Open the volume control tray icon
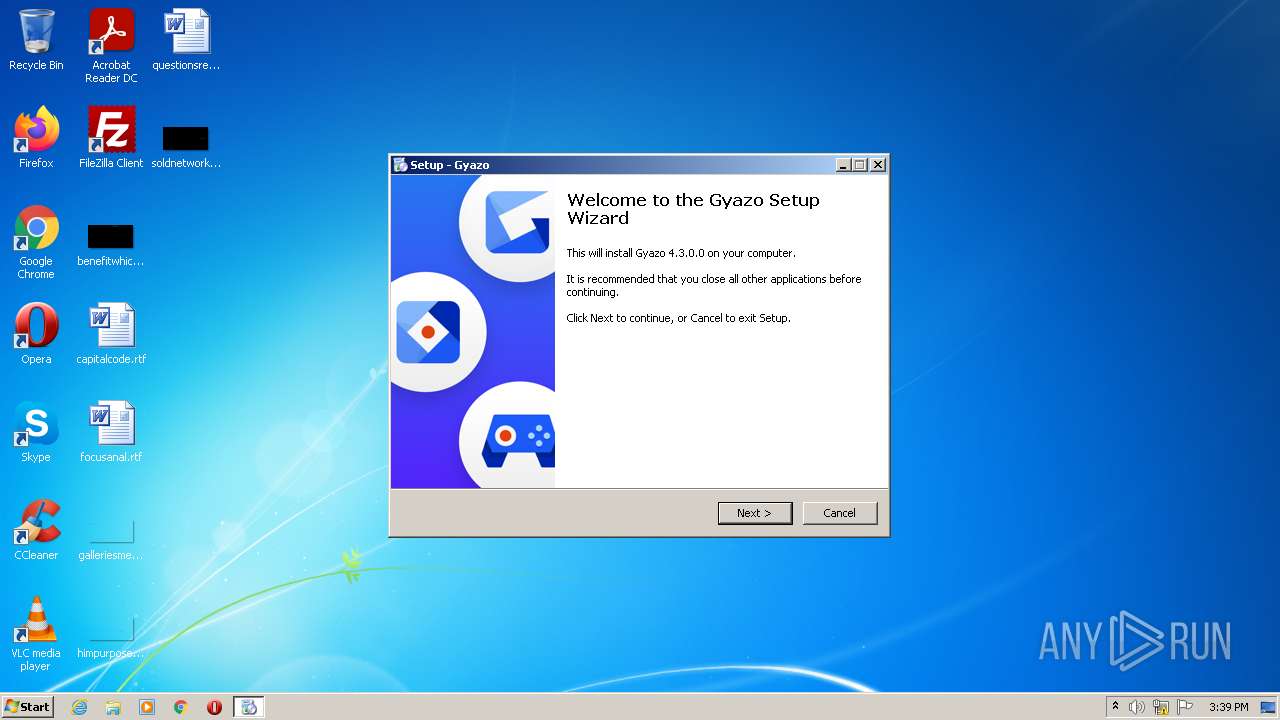 coord(1137,707)
